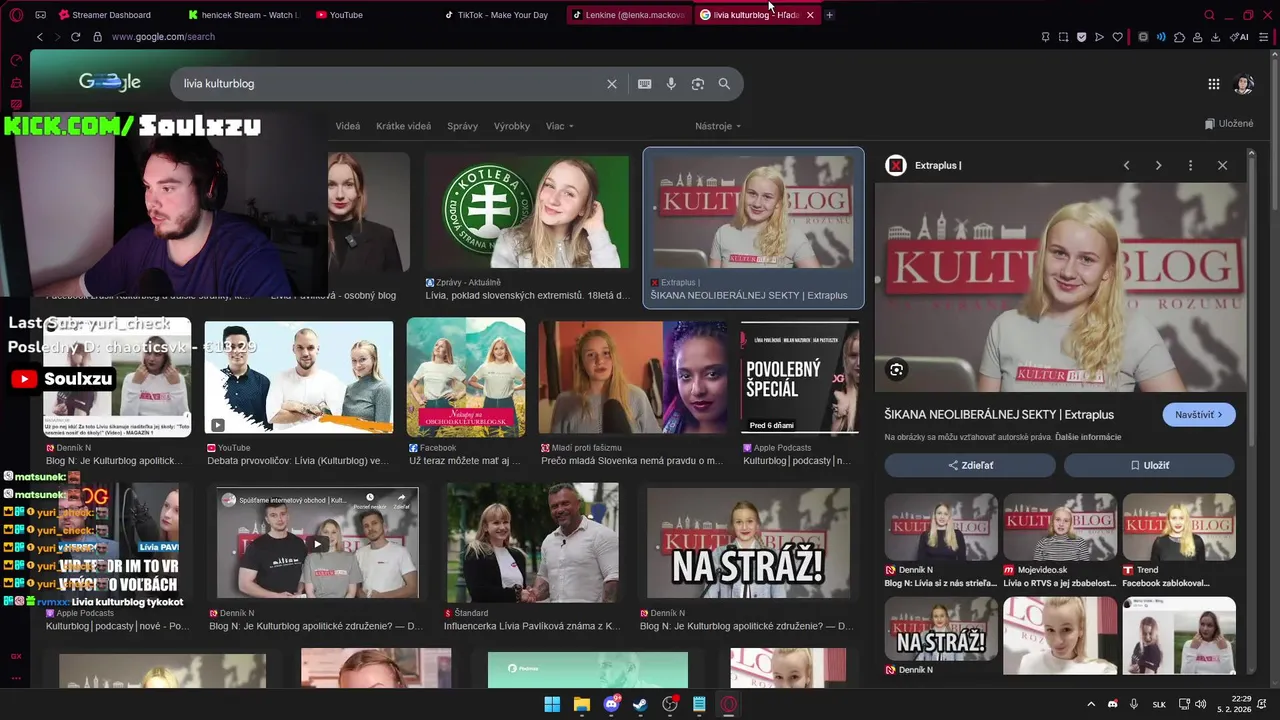Viewport: 1280px width, 720px height.
Task: Bookmark page with the heart icon
Action: pos(1117,37)
